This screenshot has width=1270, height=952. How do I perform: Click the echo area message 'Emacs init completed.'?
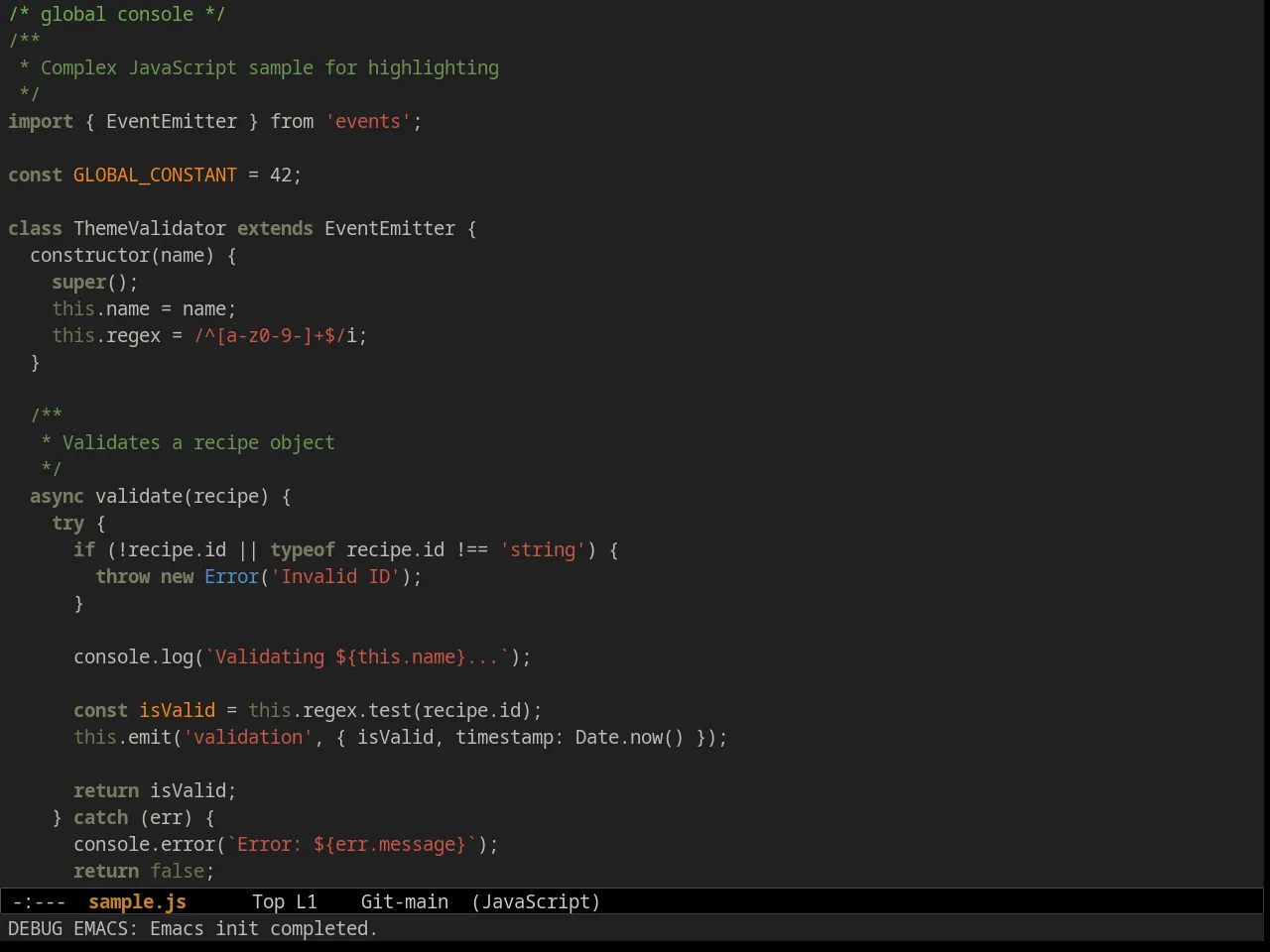[264, 928]
